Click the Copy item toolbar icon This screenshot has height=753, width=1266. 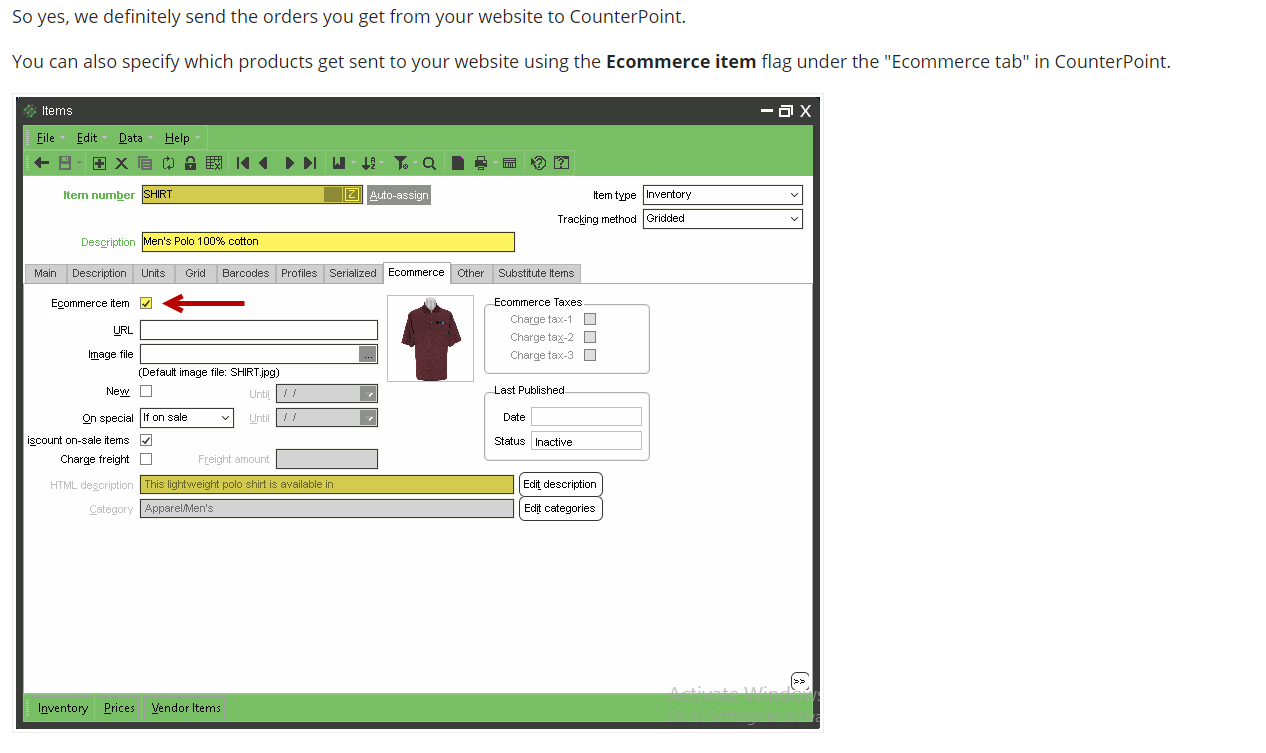(x=145, y=163)
